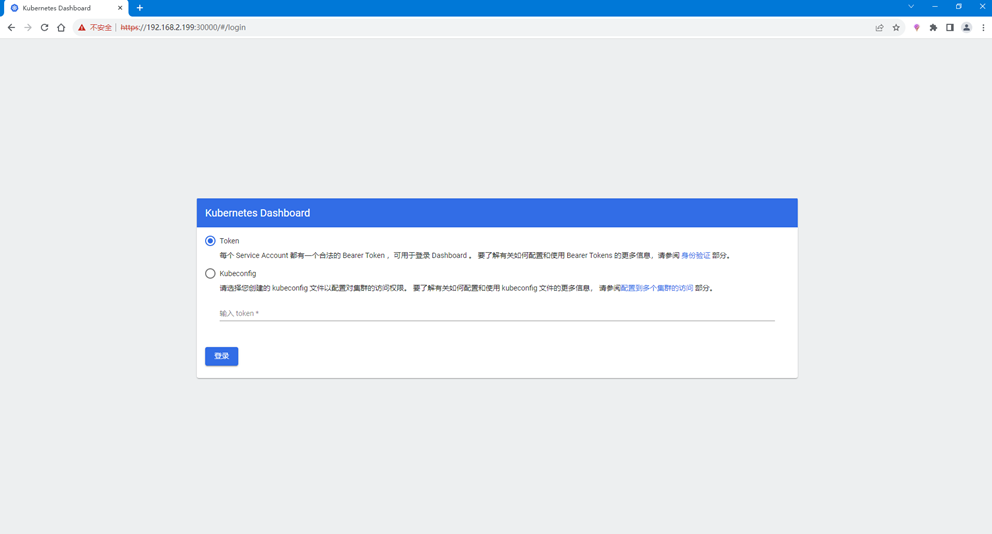Click the Kubernetes Dashboard header title
Viewport: 992px width, 534px height.
(257, 213)
